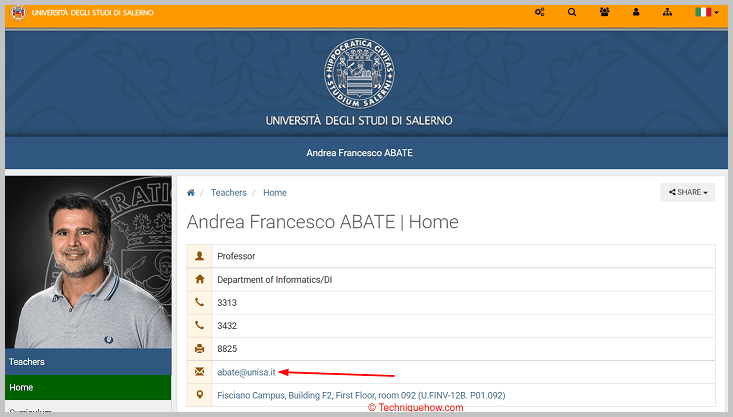733x417 pixels.
Task: Click the 'Università degli Studi di Salerno' banner title
Action: [x=359, y=121]
